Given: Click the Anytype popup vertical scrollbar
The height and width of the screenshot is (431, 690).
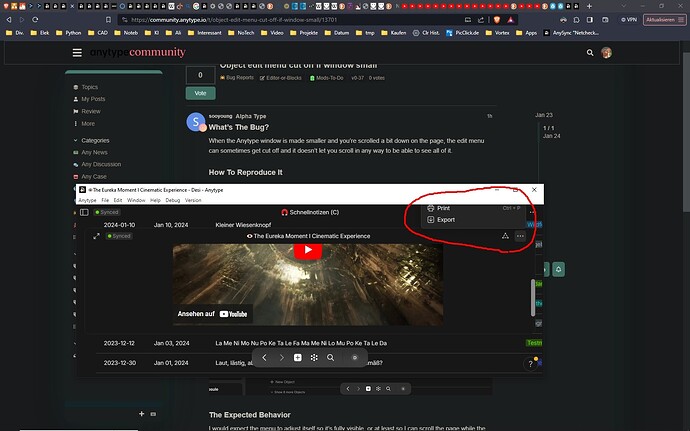Looking at the screenshot, I should pyautogui.click(x=533, y=298).
